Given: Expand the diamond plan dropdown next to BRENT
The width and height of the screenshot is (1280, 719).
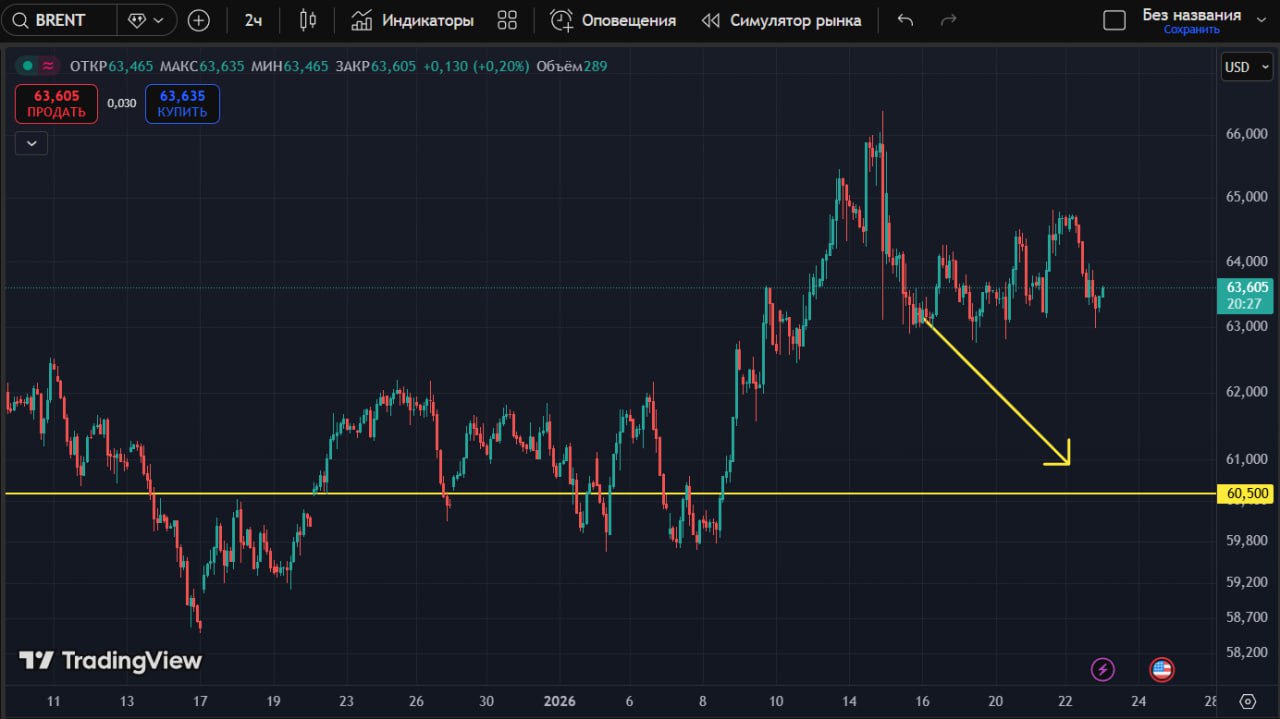Looking at the screenshot, I should (146, 20).
